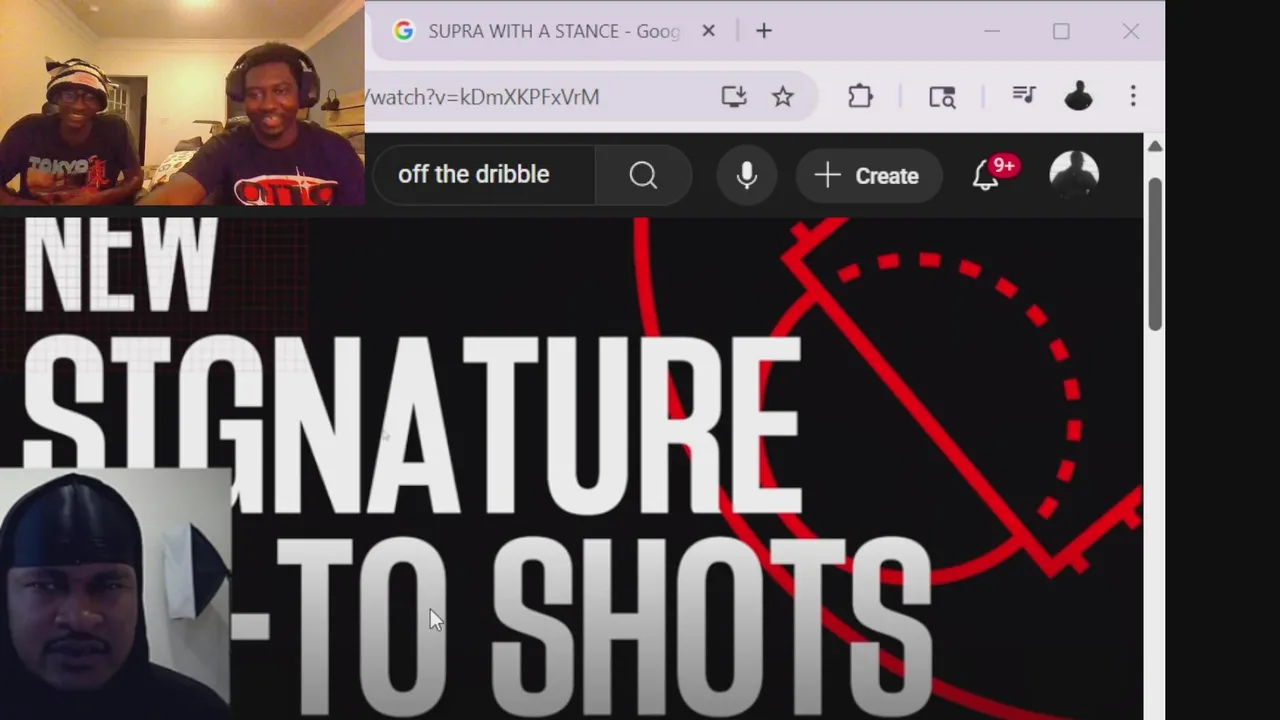Maximize the Chrome window
1280x720 pixels.
point(1061,31)
